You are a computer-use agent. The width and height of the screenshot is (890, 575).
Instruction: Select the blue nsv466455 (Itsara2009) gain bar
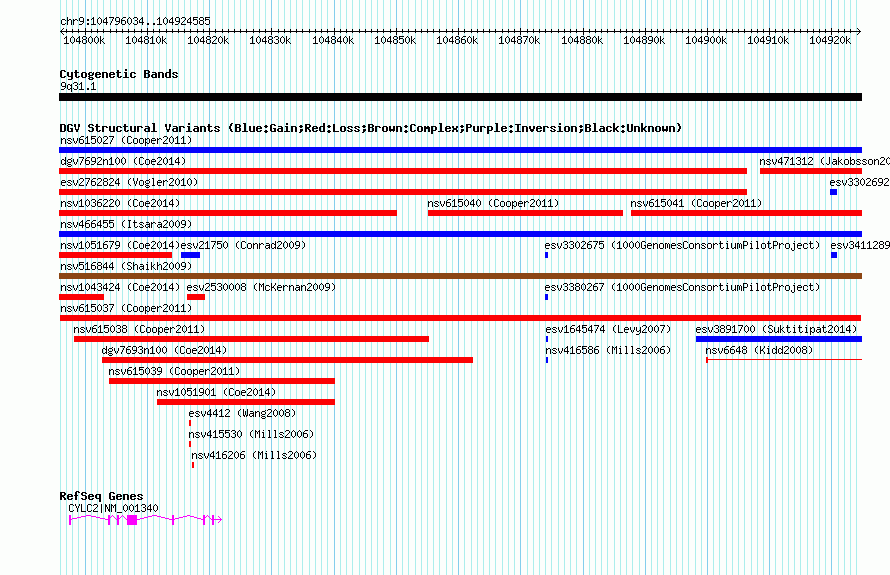pos(460,234)
